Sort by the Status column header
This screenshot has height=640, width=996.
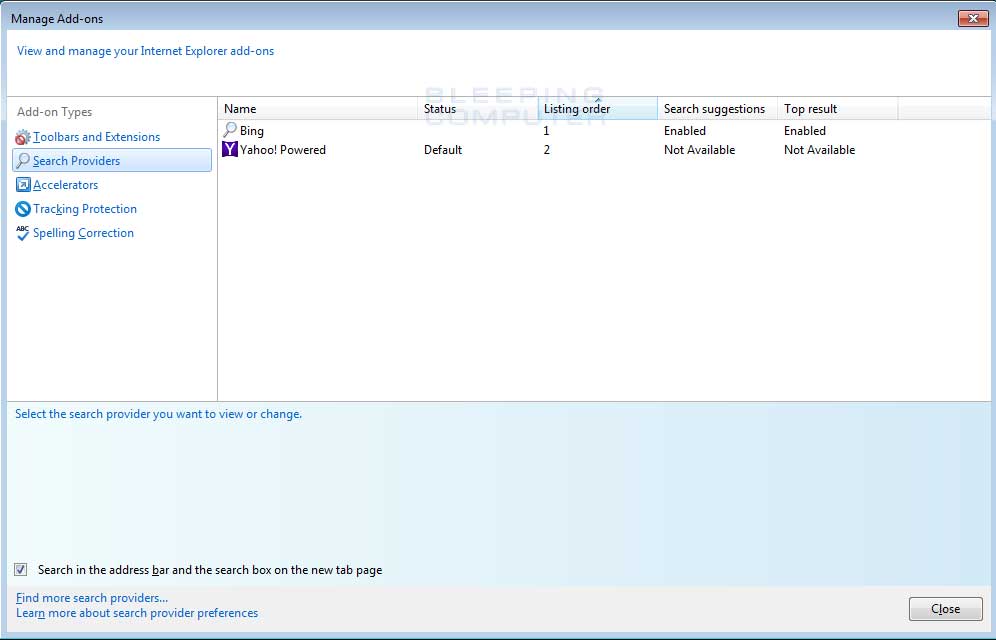(x=478, y=109)
